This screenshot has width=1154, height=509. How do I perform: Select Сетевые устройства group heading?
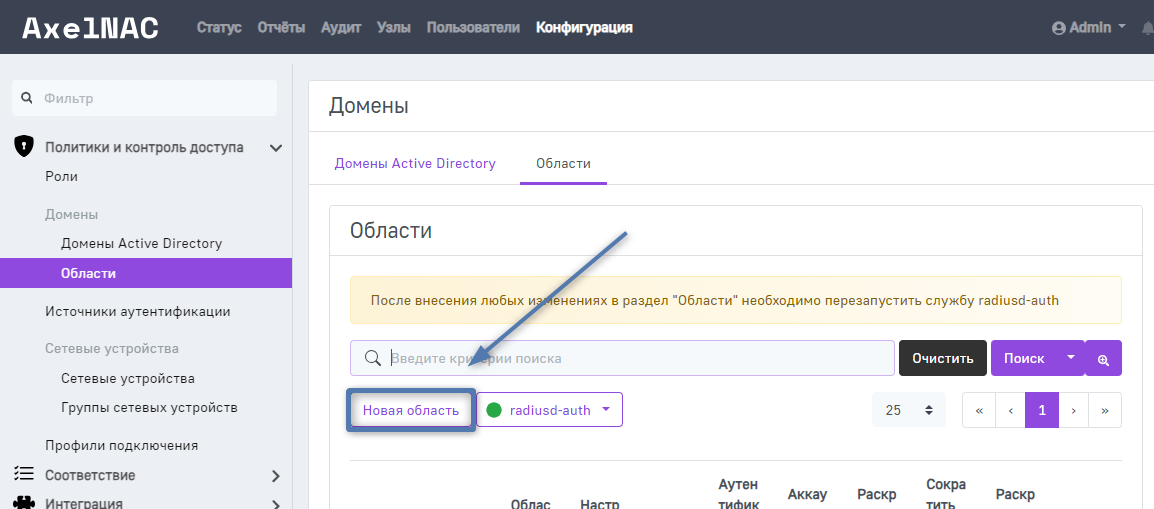(112, 348)
